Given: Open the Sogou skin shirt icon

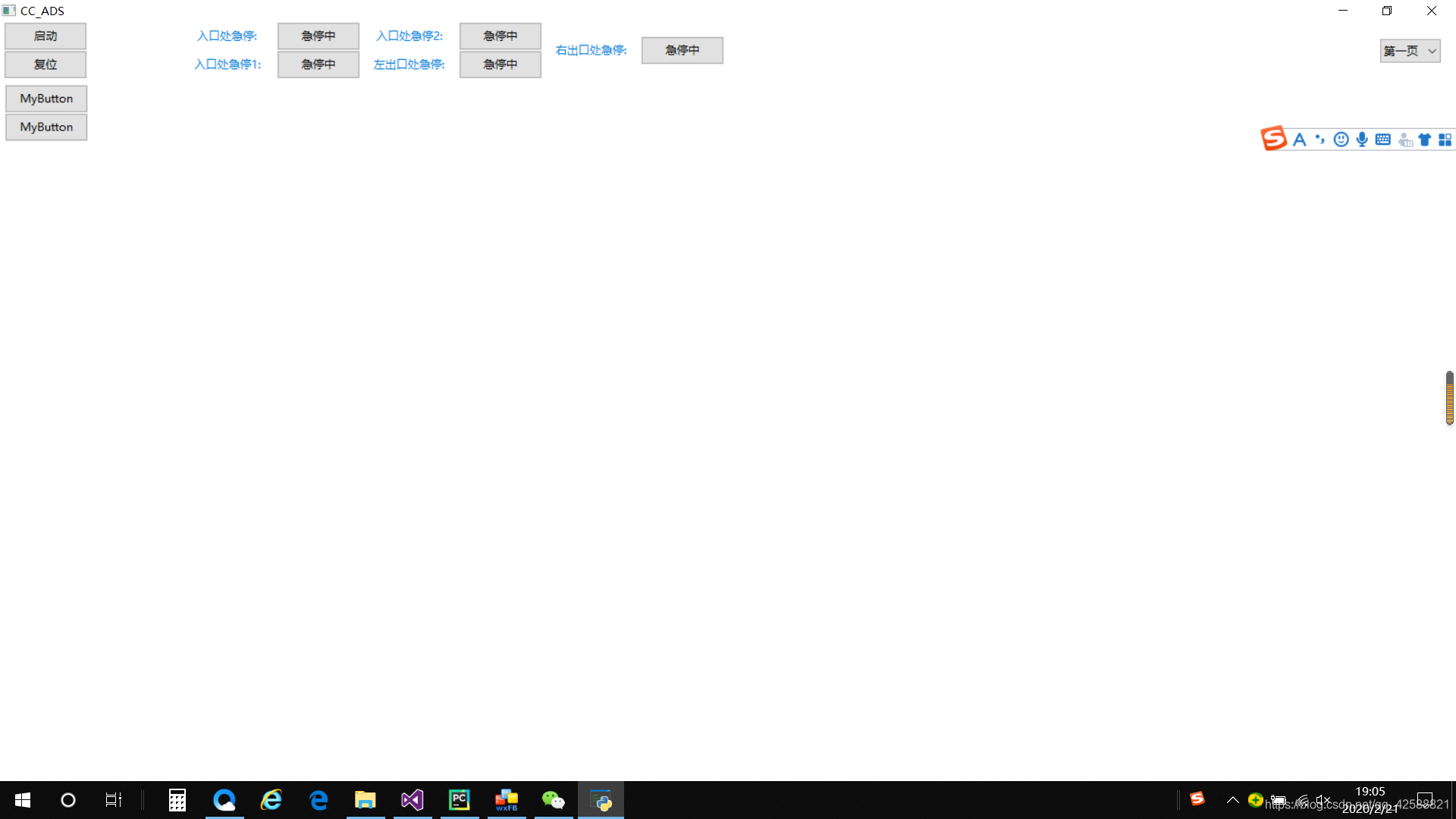Looking at the screenshot, I should pyautogui.click(x=1424, y=140).
